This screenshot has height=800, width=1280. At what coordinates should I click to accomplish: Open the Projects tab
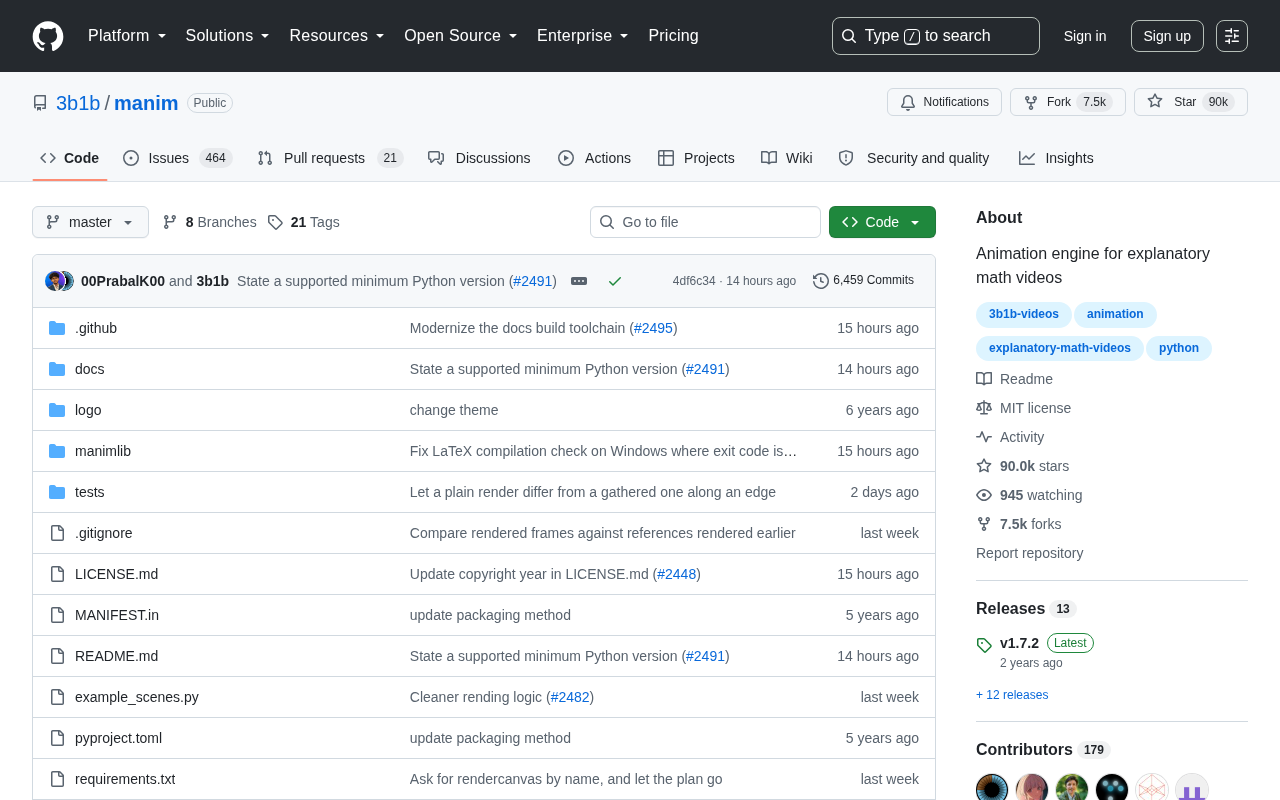[x=696, y=158]
